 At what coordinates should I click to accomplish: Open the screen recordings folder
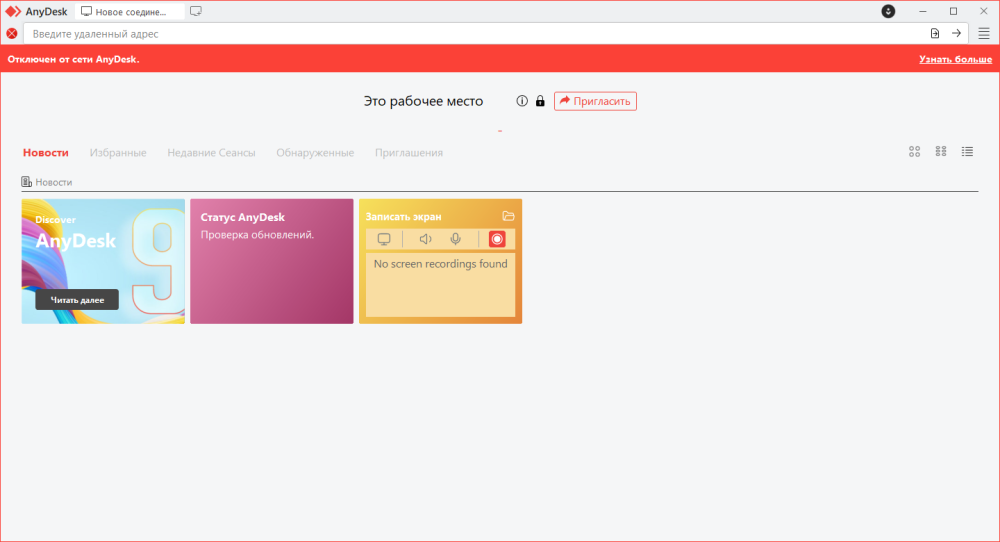pyautogui.click(x=508, y=216)
